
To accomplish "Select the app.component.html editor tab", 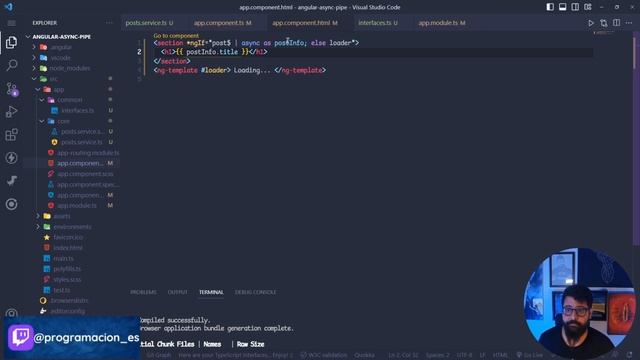I will pyautogui.click(x=305, y=23).
